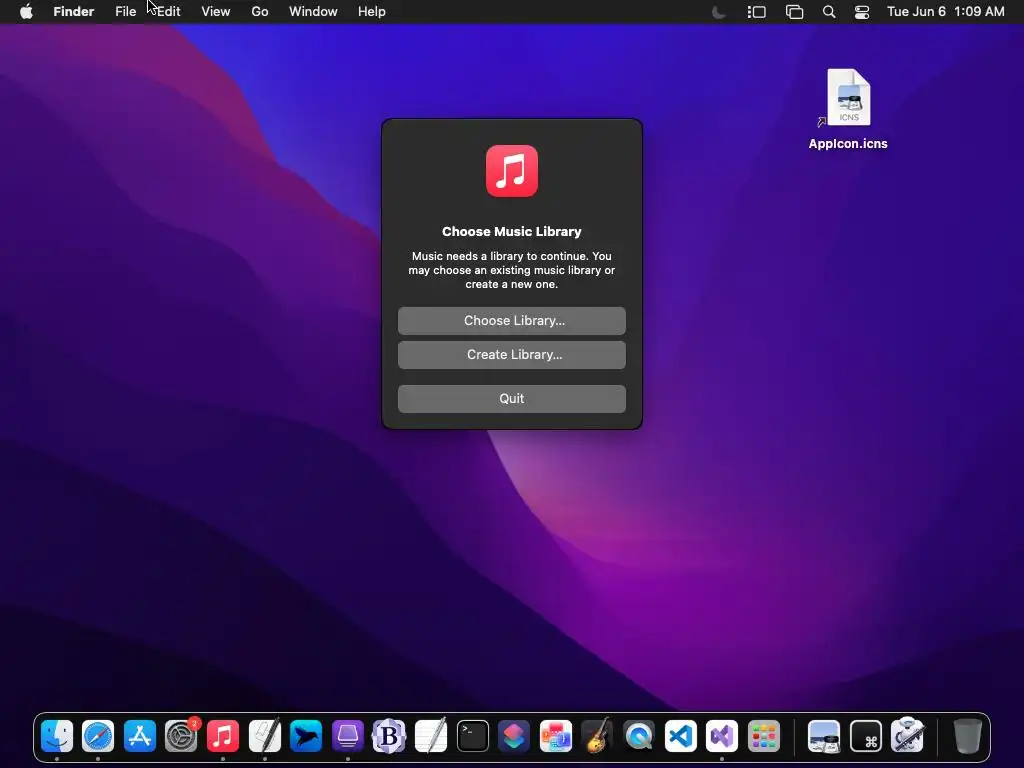
Task: Open purple Apple Configurator icon in Dock
Action: 347,736
